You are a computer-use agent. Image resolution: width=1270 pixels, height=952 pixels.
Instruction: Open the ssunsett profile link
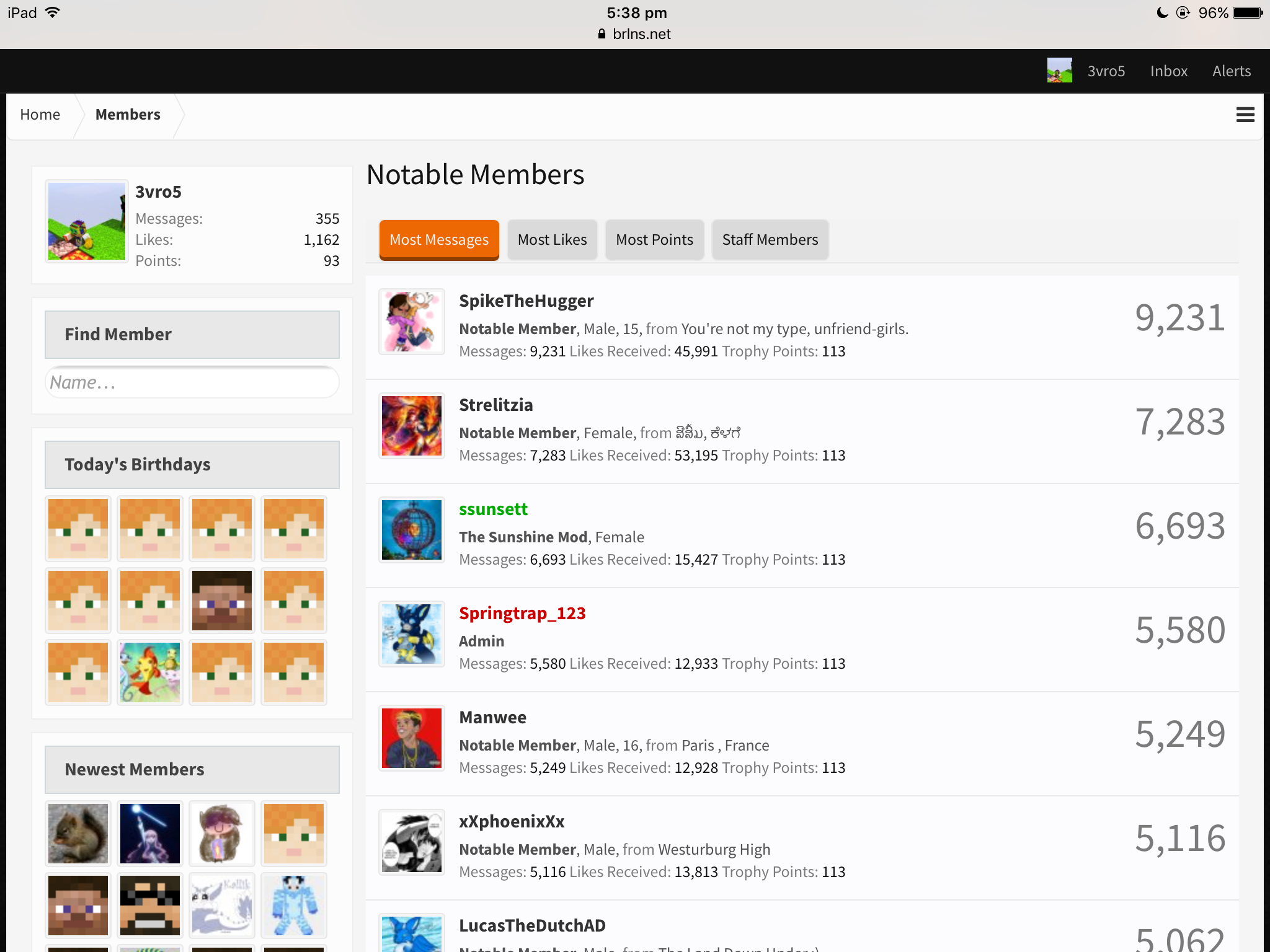coord(493,509)
